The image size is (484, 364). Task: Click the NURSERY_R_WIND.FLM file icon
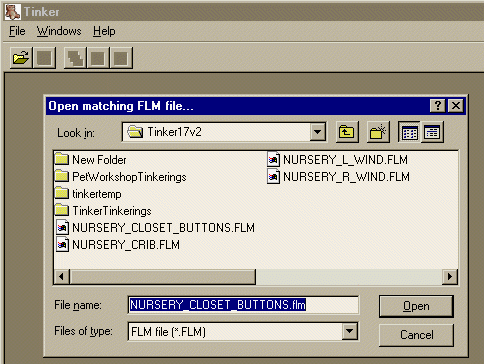pos(273,177)
